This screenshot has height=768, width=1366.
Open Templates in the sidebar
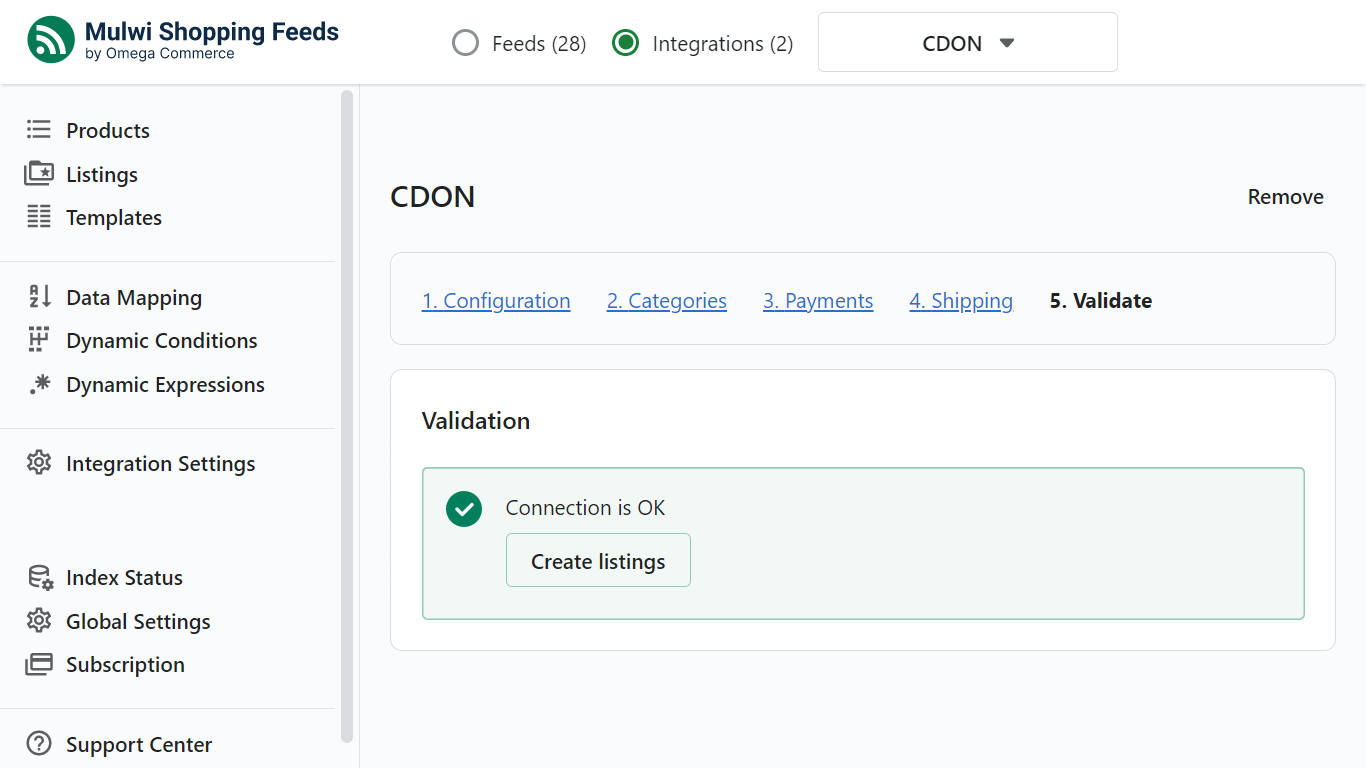point(114,217)
